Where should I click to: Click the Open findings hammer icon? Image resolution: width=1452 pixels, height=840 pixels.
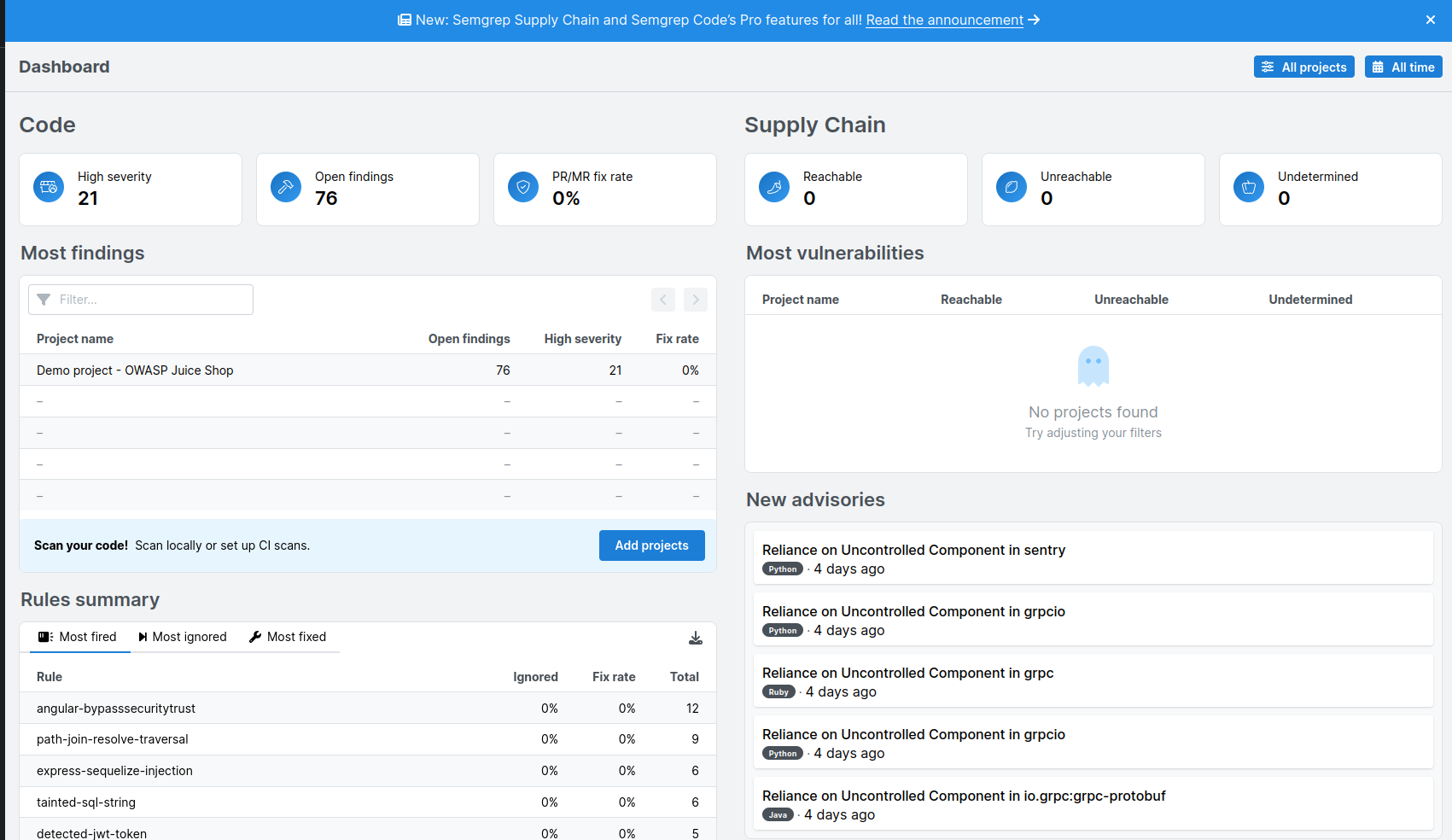pos(286,187)
